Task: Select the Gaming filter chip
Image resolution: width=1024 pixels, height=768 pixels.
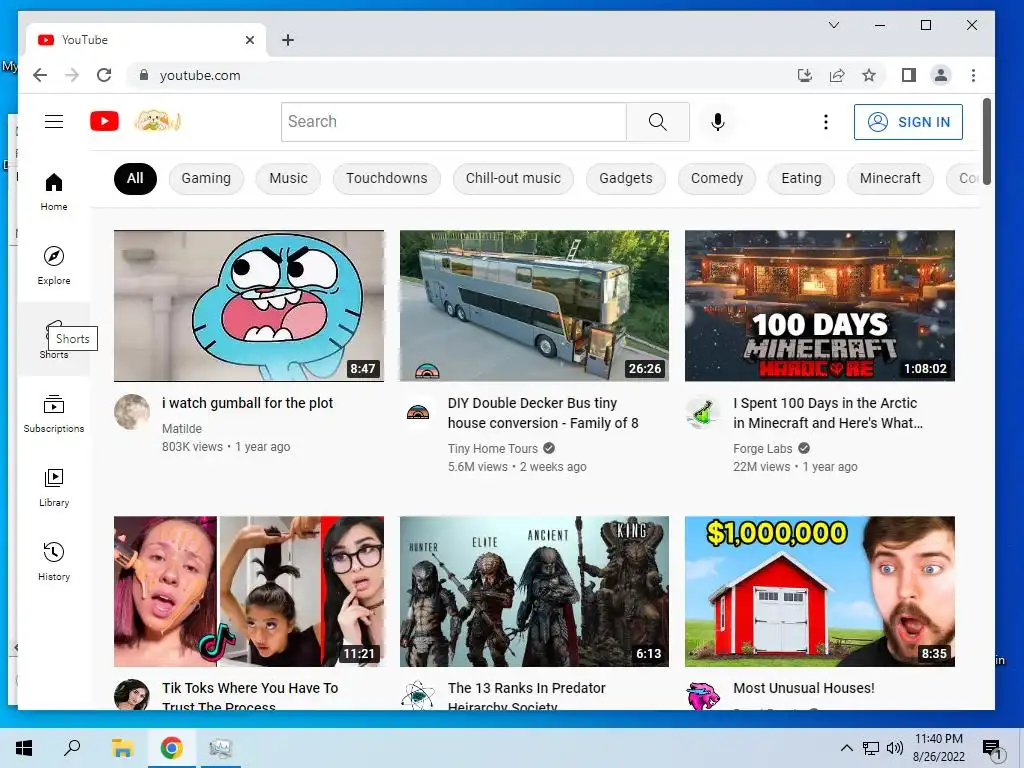Action: coord(206,178)
